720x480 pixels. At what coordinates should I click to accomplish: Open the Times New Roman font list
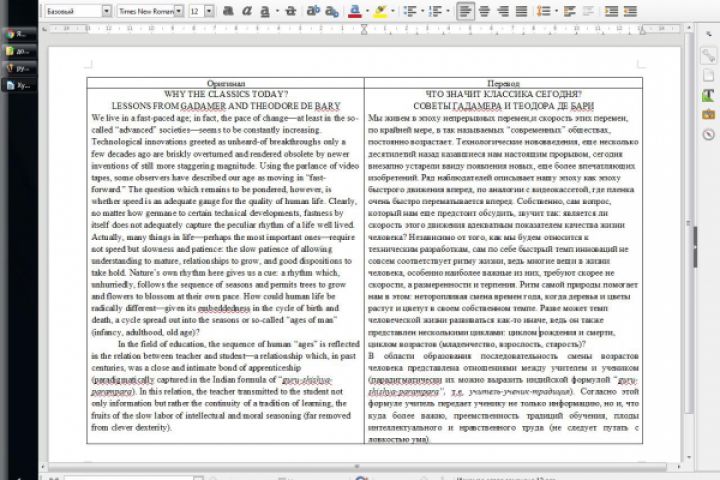[x=179, y=11]
